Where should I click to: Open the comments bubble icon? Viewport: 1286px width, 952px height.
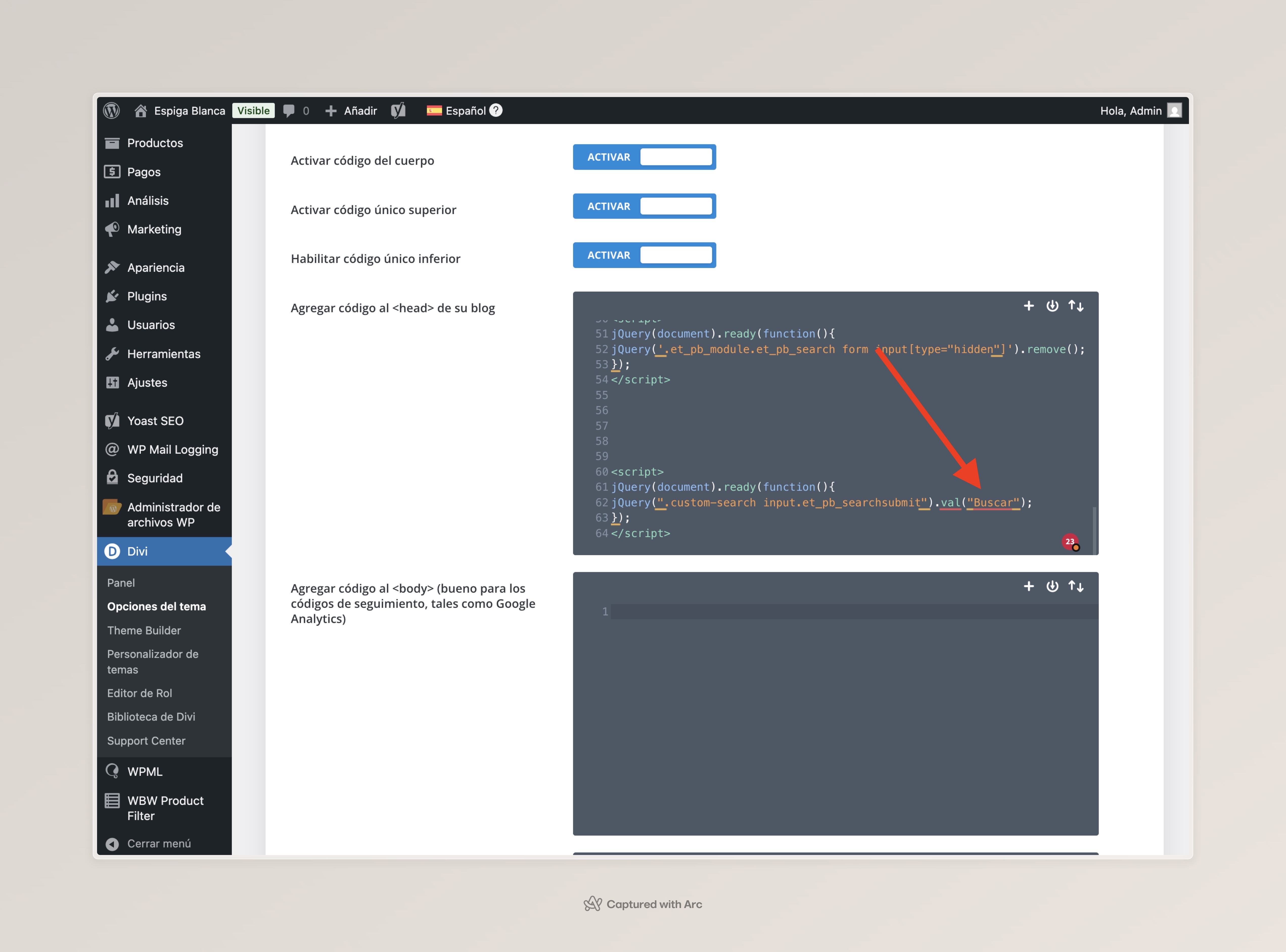click(x=289, y=111)
